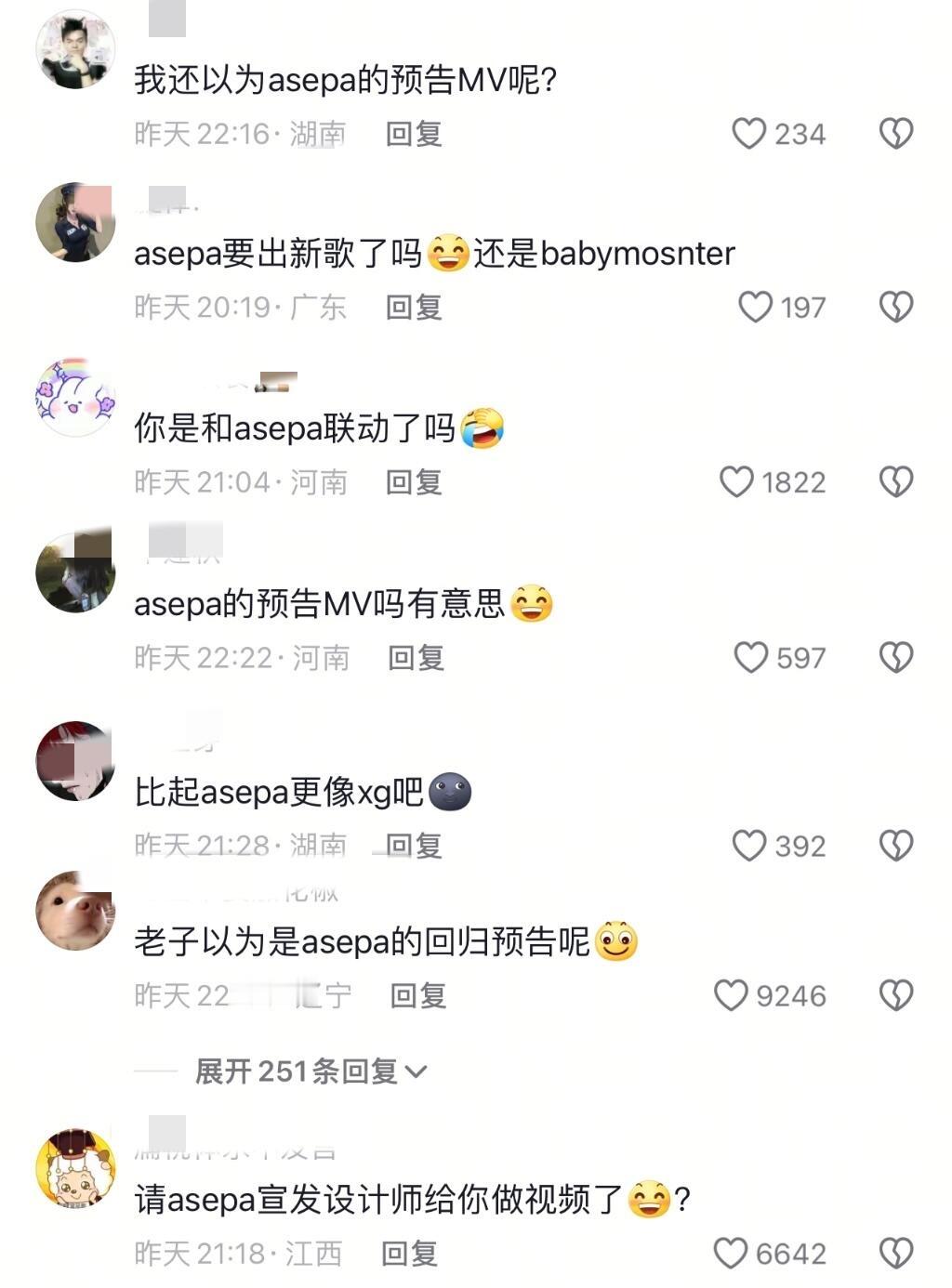Toggle dislike on the 1822-likes comment
Screen dimensions: 952x1288
(x=896, y=481)
